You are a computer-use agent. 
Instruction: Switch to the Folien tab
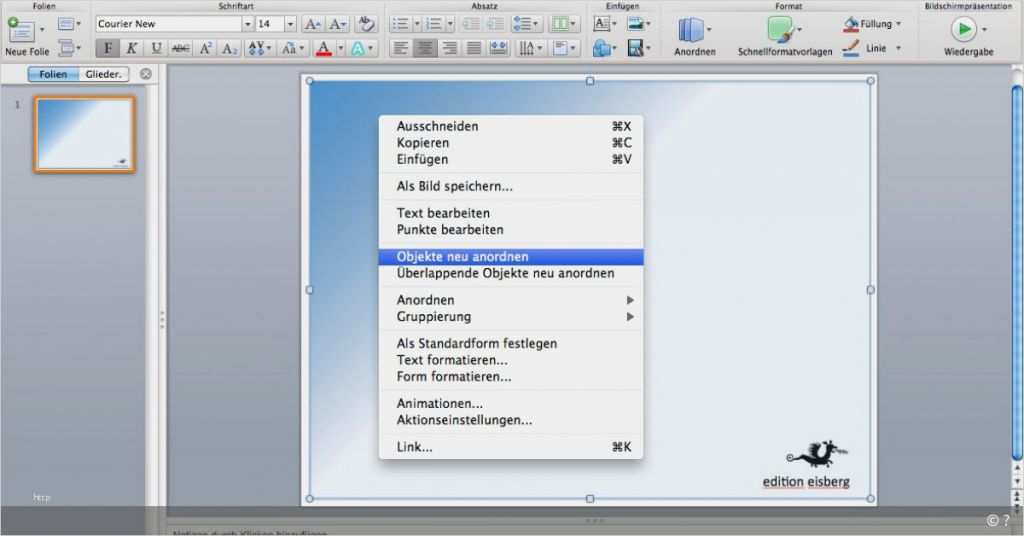click(53, 74)
